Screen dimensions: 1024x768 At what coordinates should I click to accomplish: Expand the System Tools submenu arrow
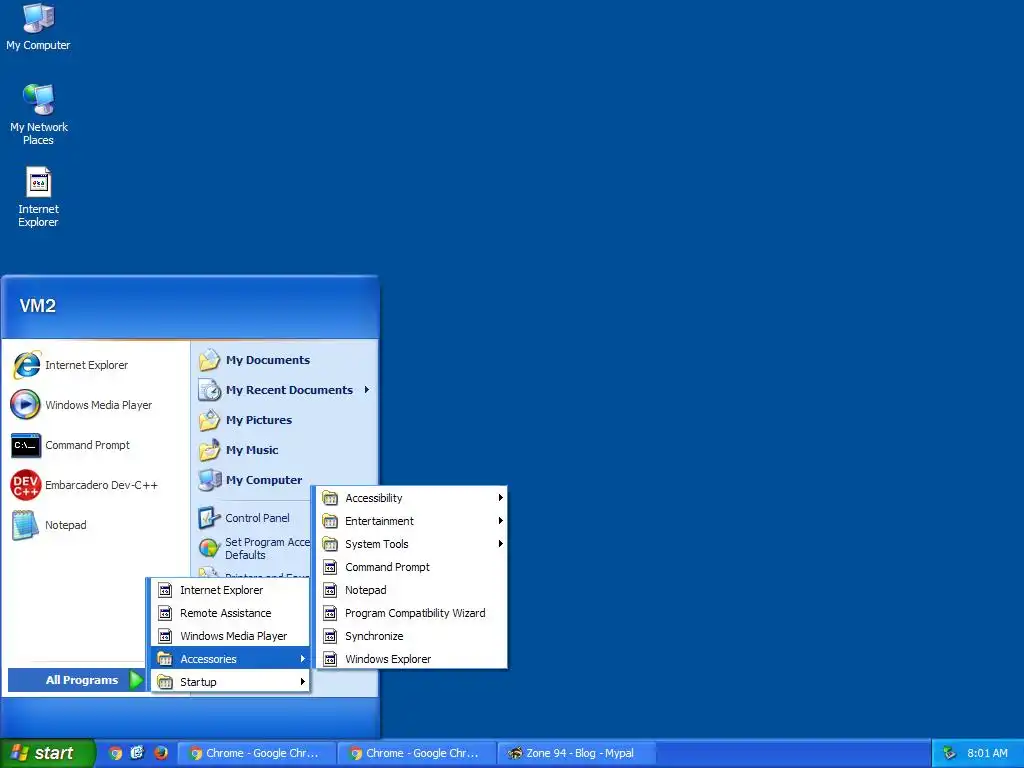(500, 543)
